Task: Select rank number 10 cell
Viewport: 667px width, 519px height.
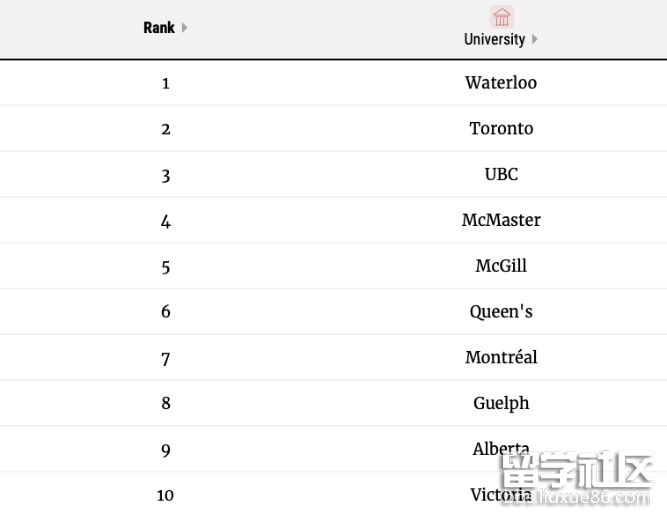Action: [165, 495]
